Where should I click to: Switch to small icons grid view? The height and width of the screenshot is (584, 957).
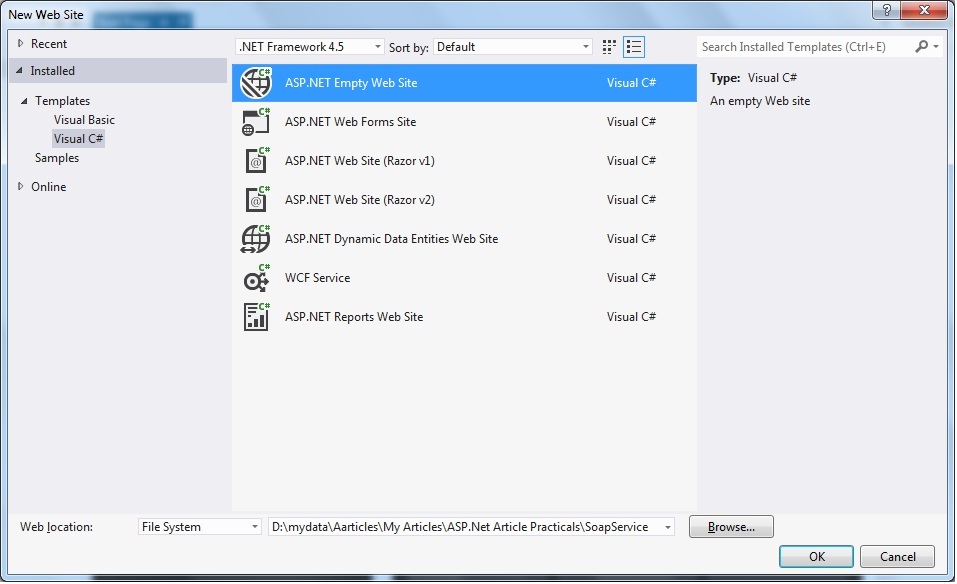[x=610, y=47]
